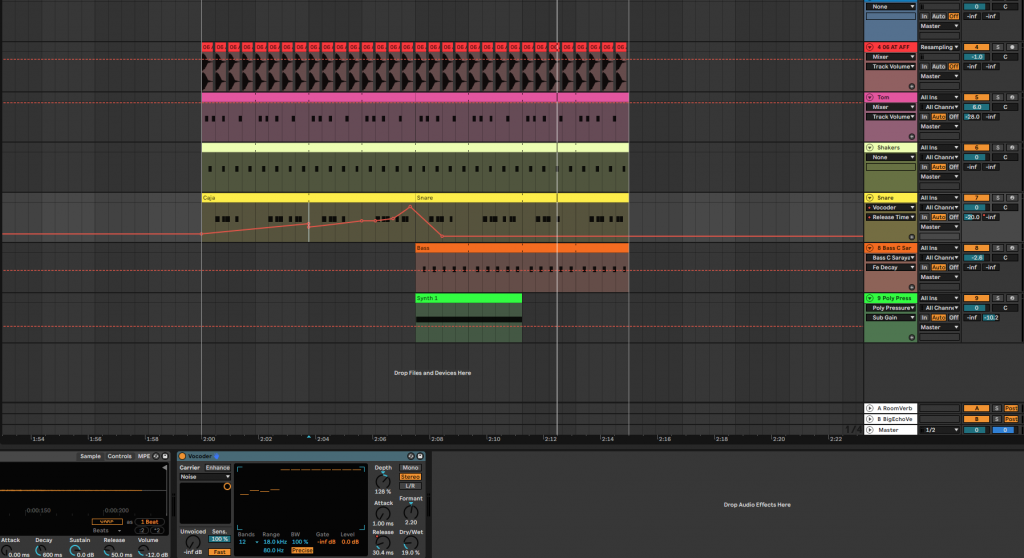Fold the Tom track
1024x558 pixels.
point(869,97)
